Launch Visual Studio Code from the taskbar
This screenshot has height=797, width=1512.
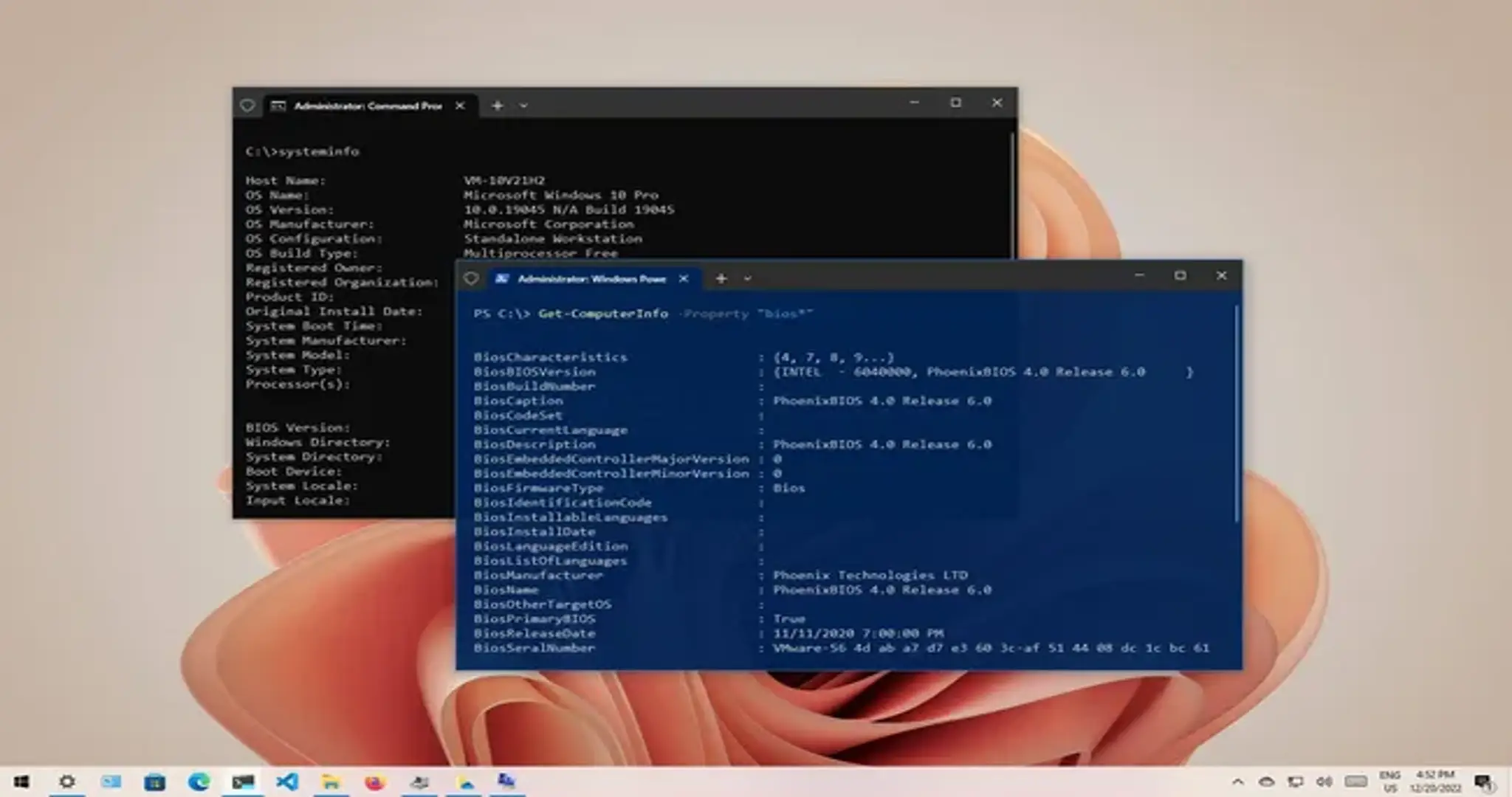[286, 782]
